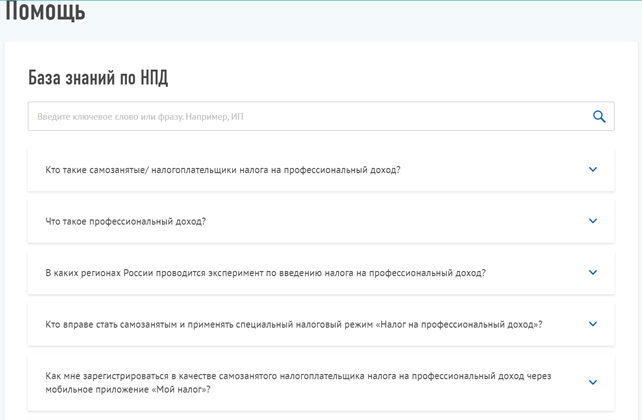Click the 'База знаний по НПД' section title
Image resolution: width=642 pixels, height=420 pixels.
[x=104, y=78]
